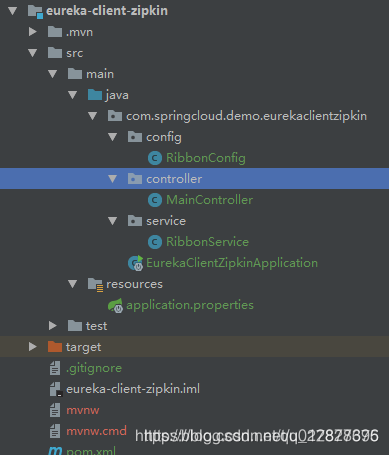The height and width of the screenshot is (455, 389).
Task: Open .gitignore file name
Action: [x=94, y=368]
